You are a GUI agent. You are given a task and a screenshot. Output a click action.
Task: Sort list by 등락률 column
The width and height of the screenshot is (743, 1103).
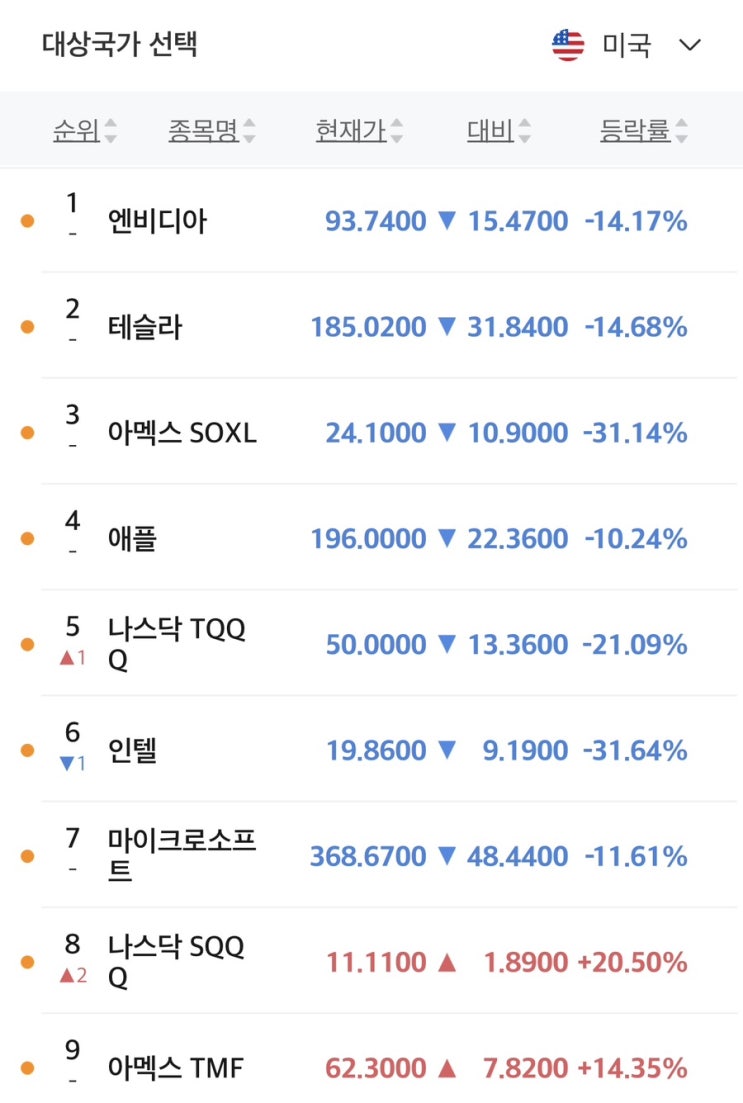tap(635, 130)
